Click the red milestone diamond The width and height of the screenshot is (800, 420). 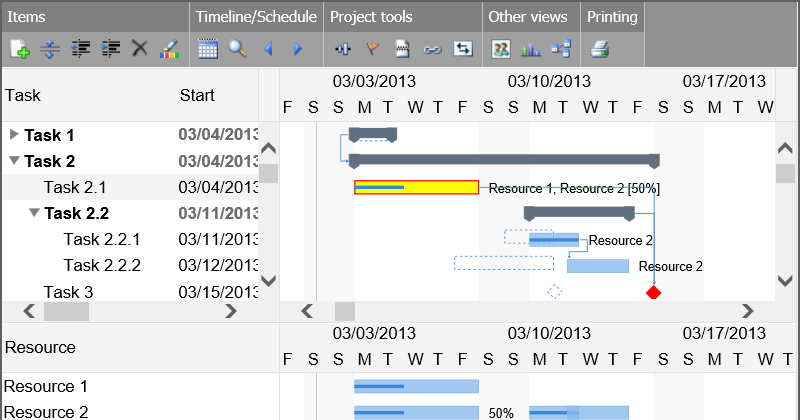(x=654, y=292)
